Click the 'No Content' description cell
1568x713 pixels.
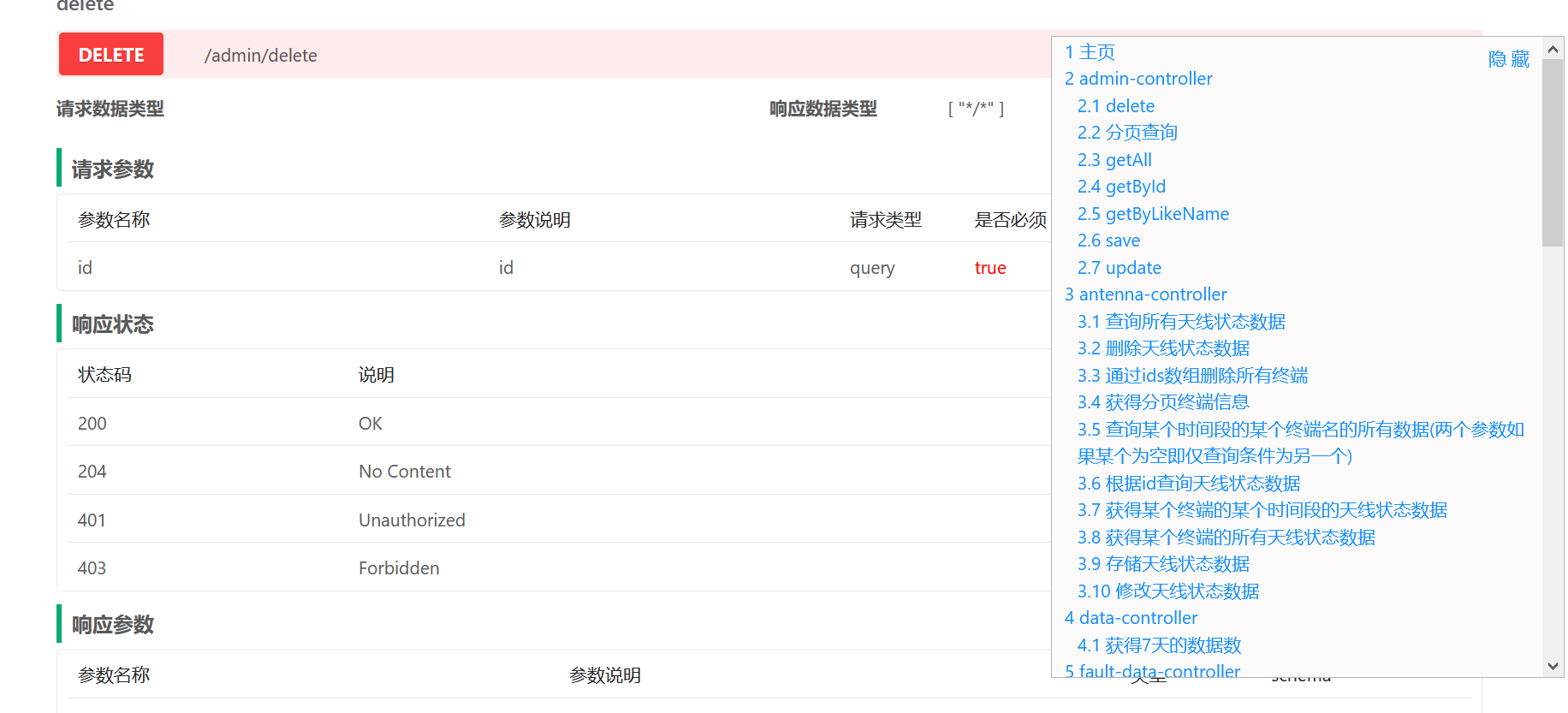click(x=405, y=472)
